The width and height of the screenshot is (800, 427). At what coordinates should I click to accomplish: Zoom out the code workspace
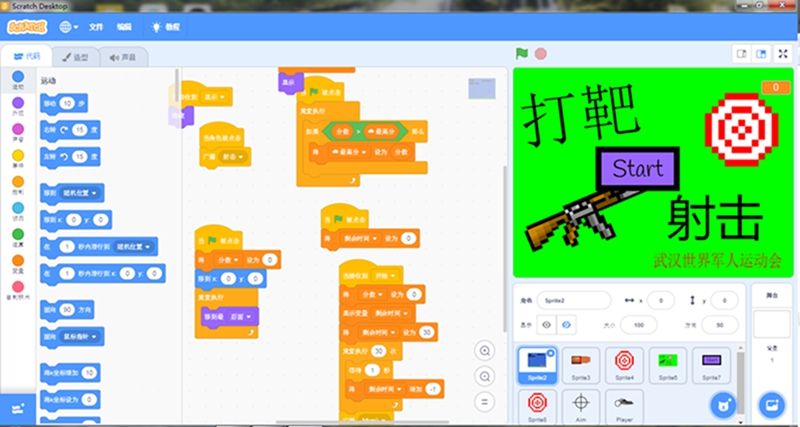coord(485,376)
